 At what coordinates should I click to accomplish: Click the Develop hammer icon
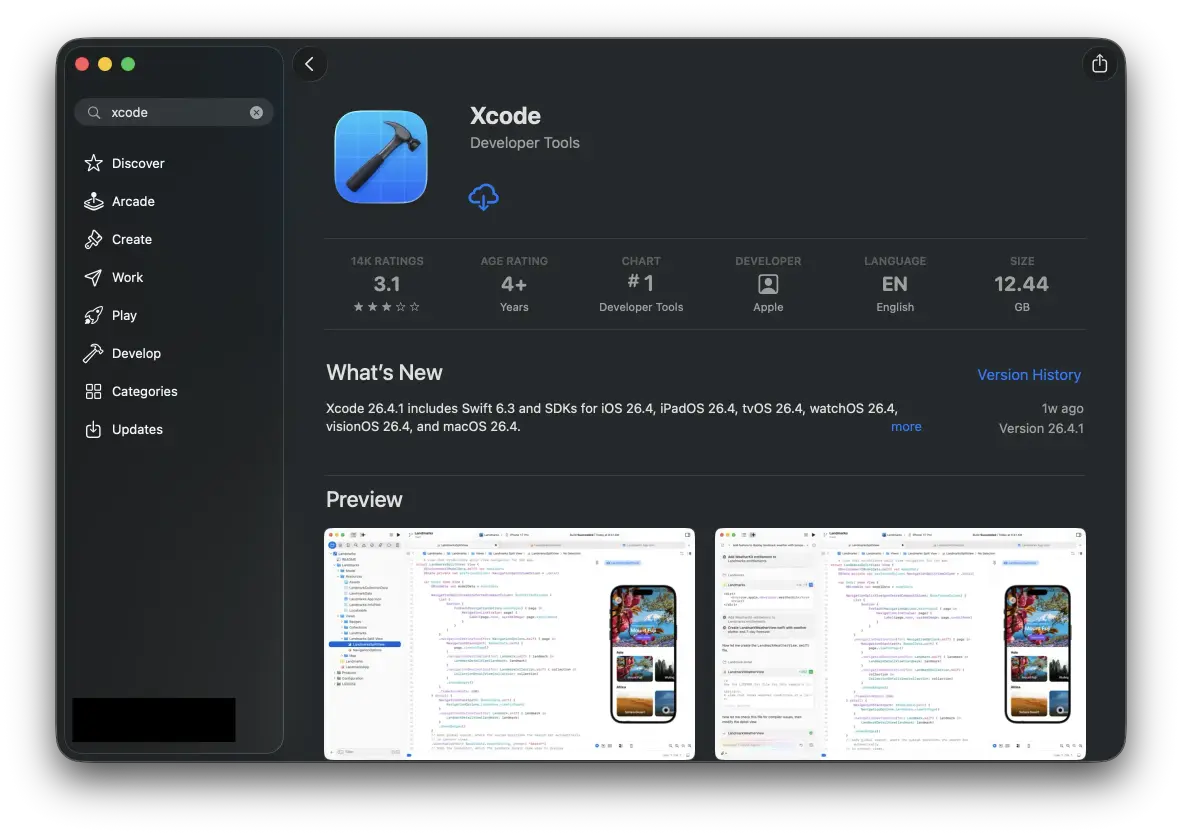(93, 353)
